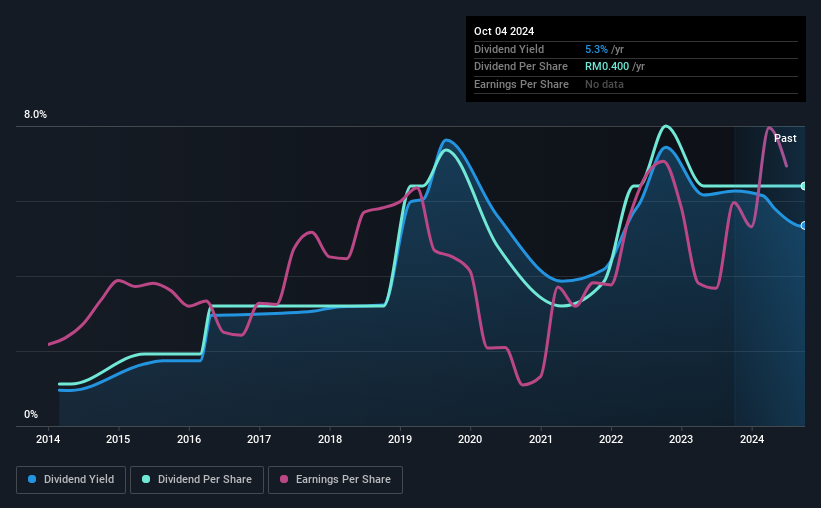Click the 2017 x-axis label
The width and height of the screenshot is (821, 508).
259,439
